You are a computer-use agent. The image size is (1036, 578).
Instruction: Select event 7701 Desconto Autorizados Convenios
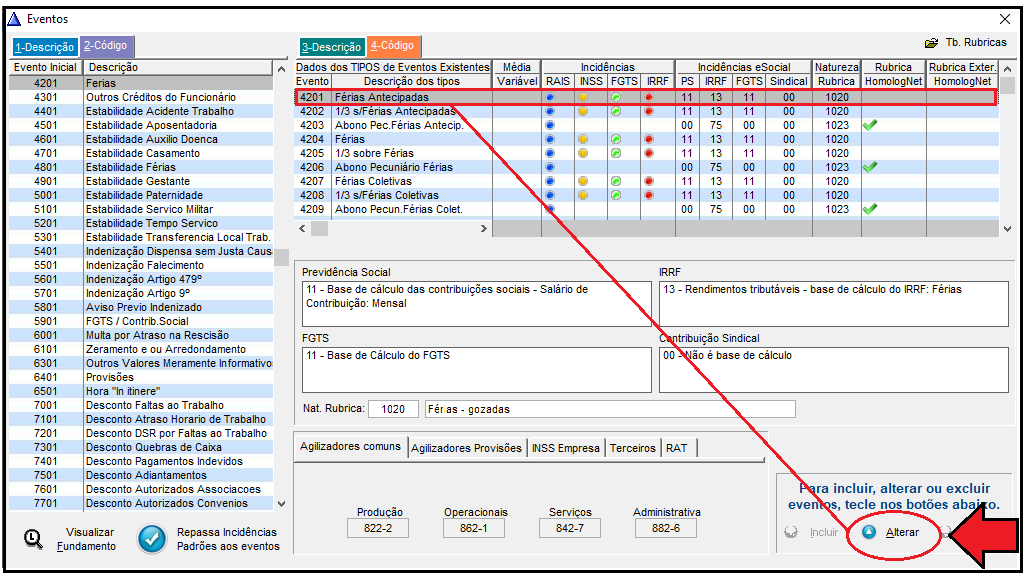coord(141,503)
